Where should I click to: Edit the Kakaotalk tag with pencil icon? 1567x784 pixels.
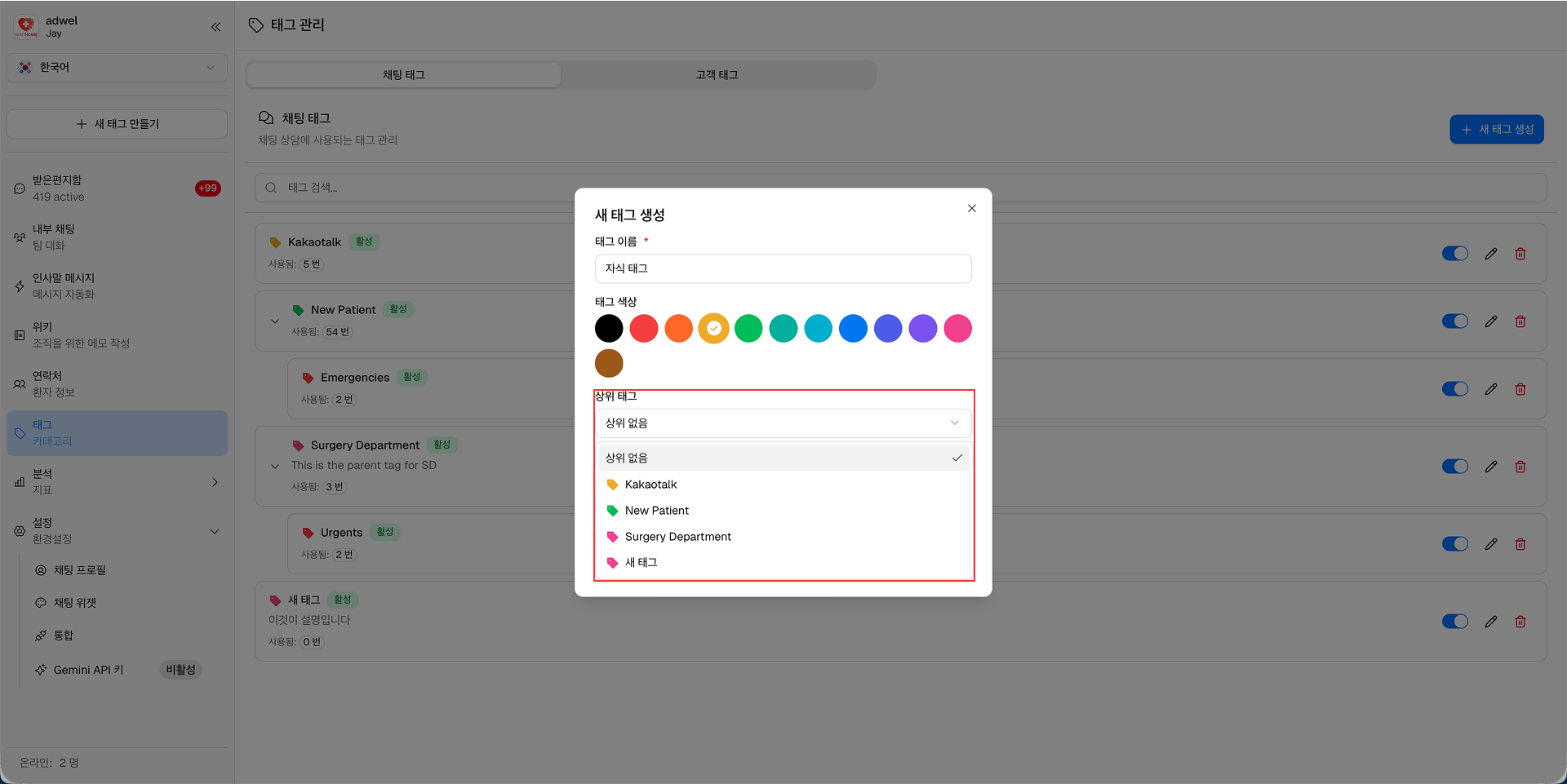pyautogui.click(x=1491, y=253)
